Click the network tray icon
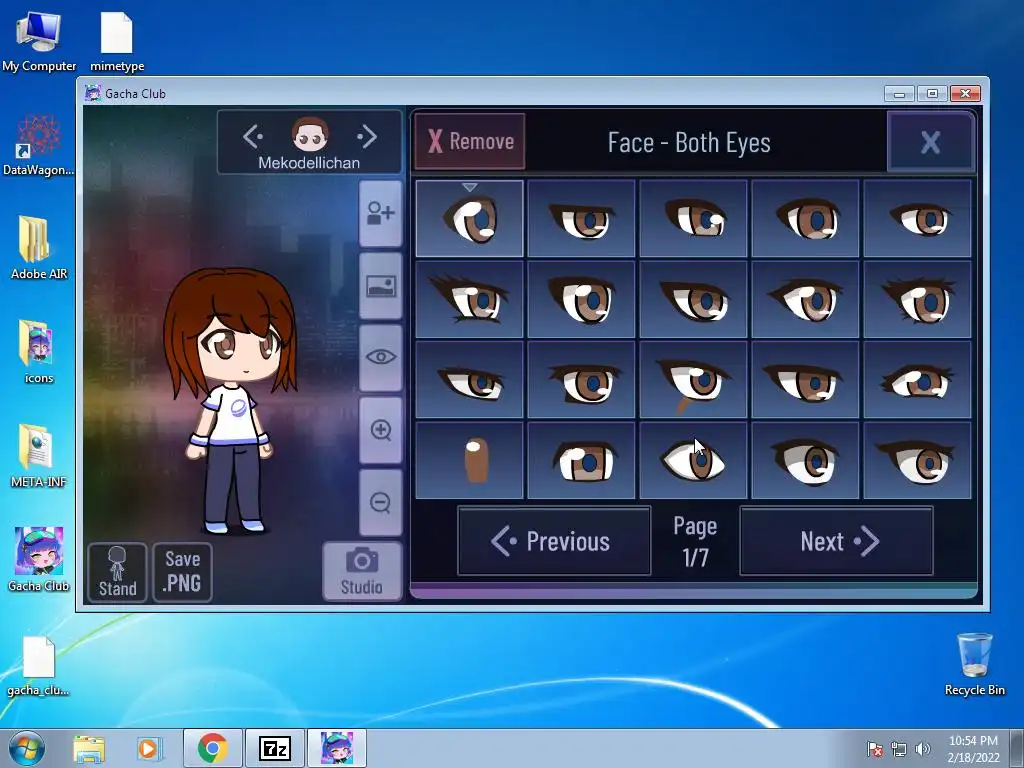This screenshot has height=768, width=1024. click(x=899, y=749)
